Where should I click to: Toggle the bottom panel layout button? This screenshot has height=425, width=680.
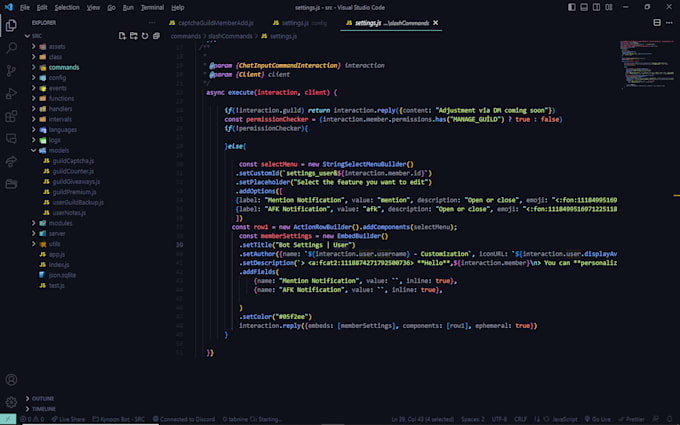click(584, 7)
